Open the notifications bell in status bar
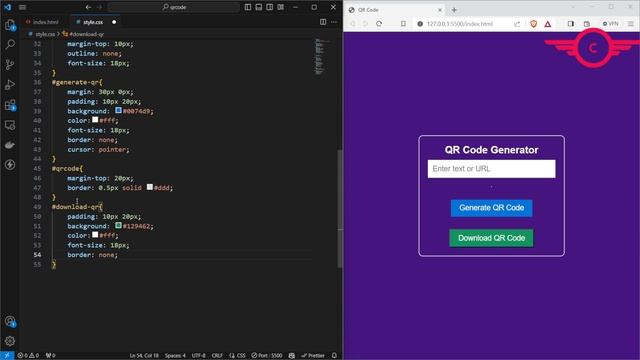Screen dimensions: 640x360 coord(334,356)
